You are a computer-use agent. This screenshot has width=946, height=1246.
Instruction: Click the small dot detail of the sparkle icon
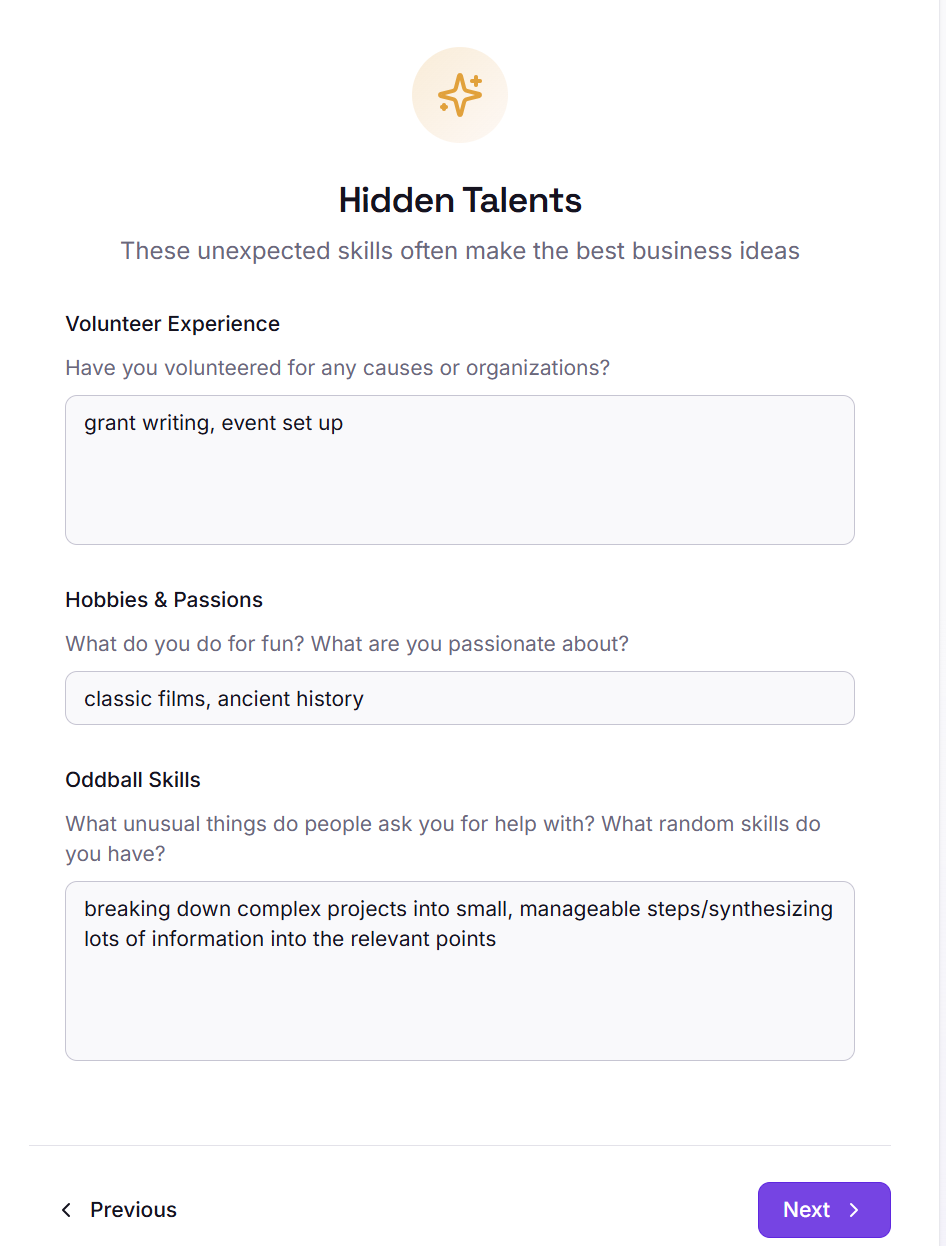(443, 107)
